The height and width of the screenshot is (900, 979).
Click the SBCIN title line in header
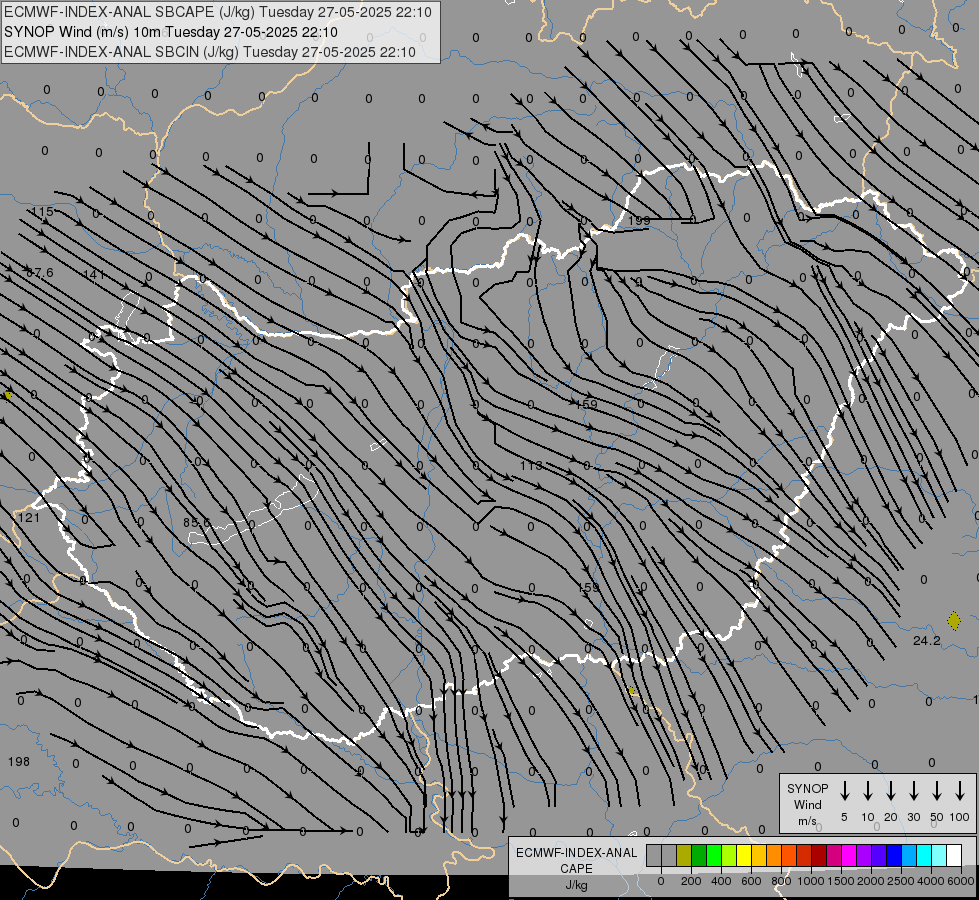210,52
